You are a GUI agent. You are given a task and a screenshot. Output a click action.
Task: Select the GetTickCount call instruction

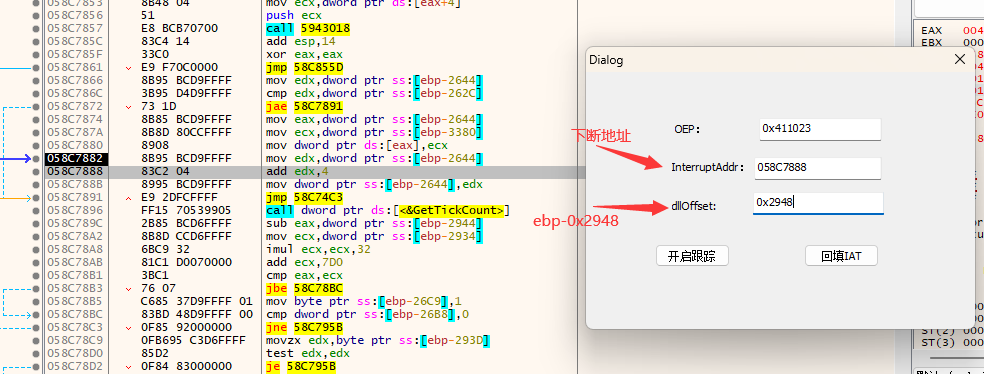(388, 210)
